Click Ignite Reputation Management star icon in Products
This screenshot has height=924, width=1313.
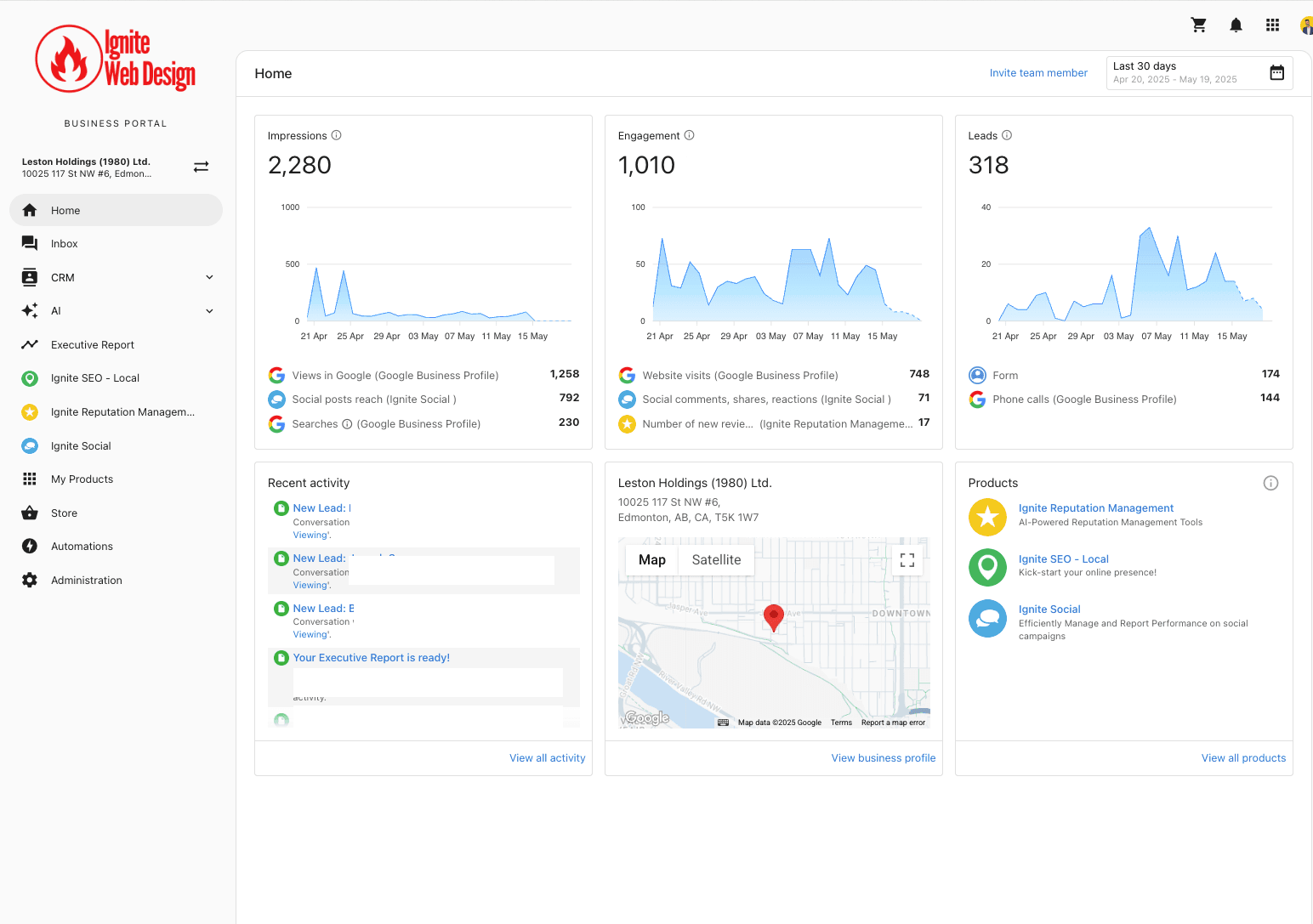[987, 517]
